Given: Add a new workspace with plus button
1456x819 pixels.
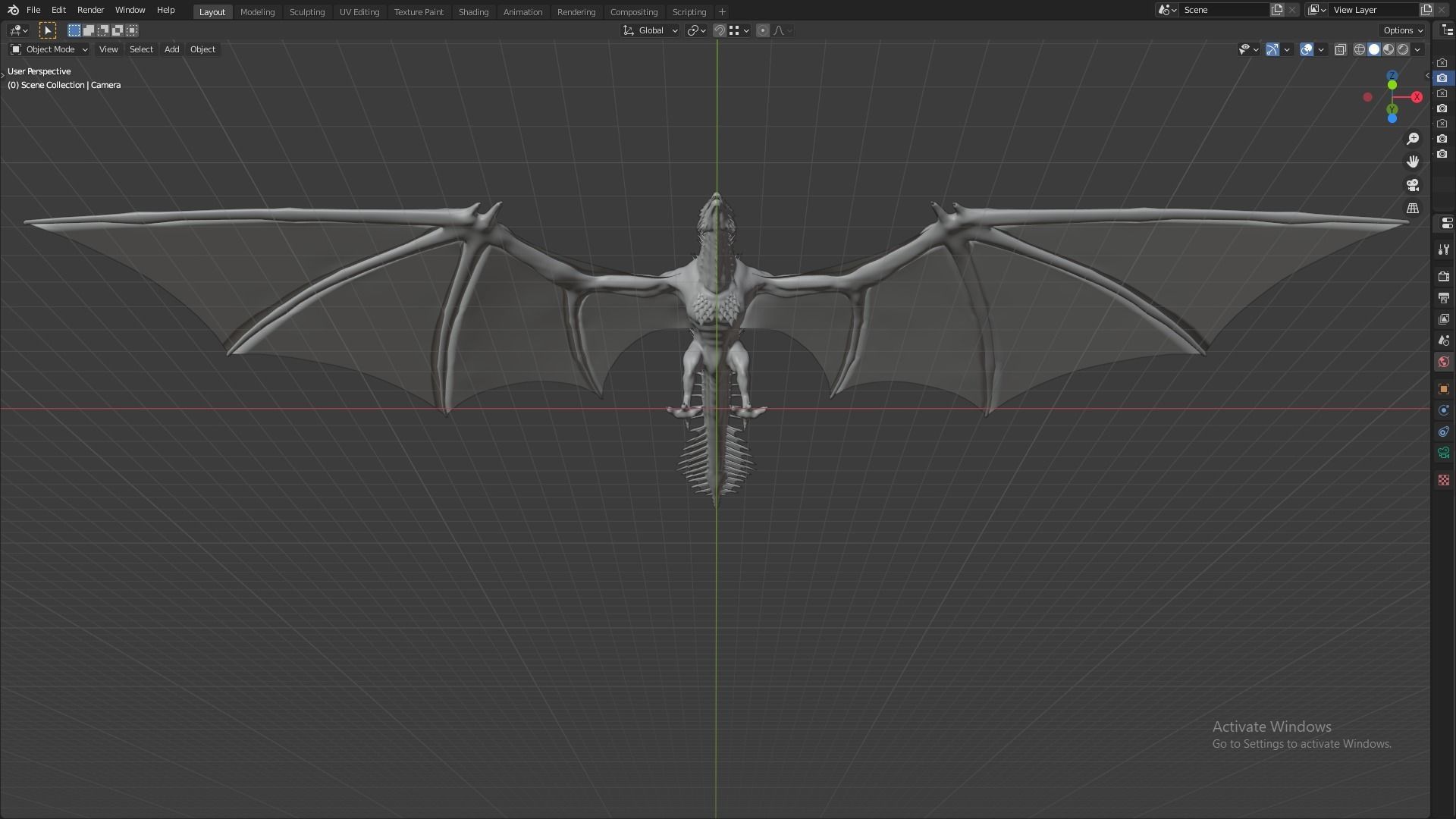Looking at the screenshot, I should coord(722,12).
